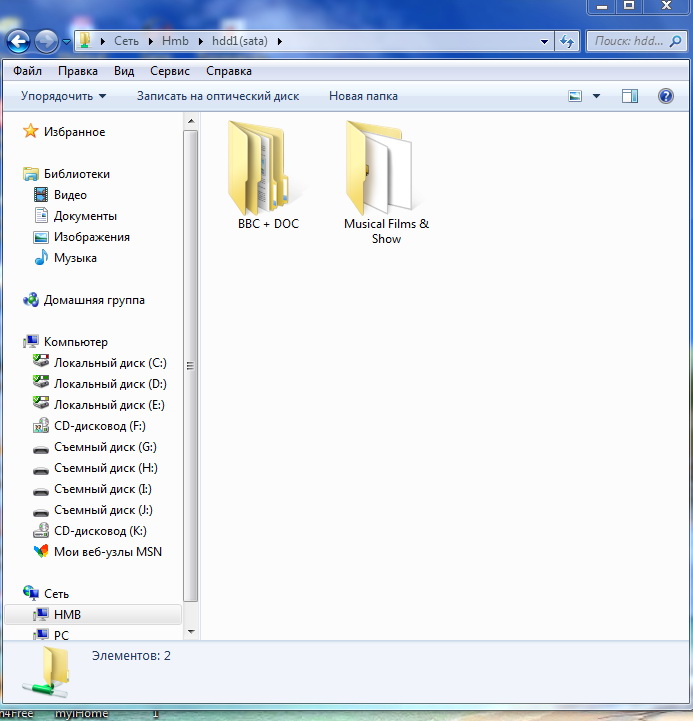
Task: Click the MSN butterfly icon
Action: (41, 551)
